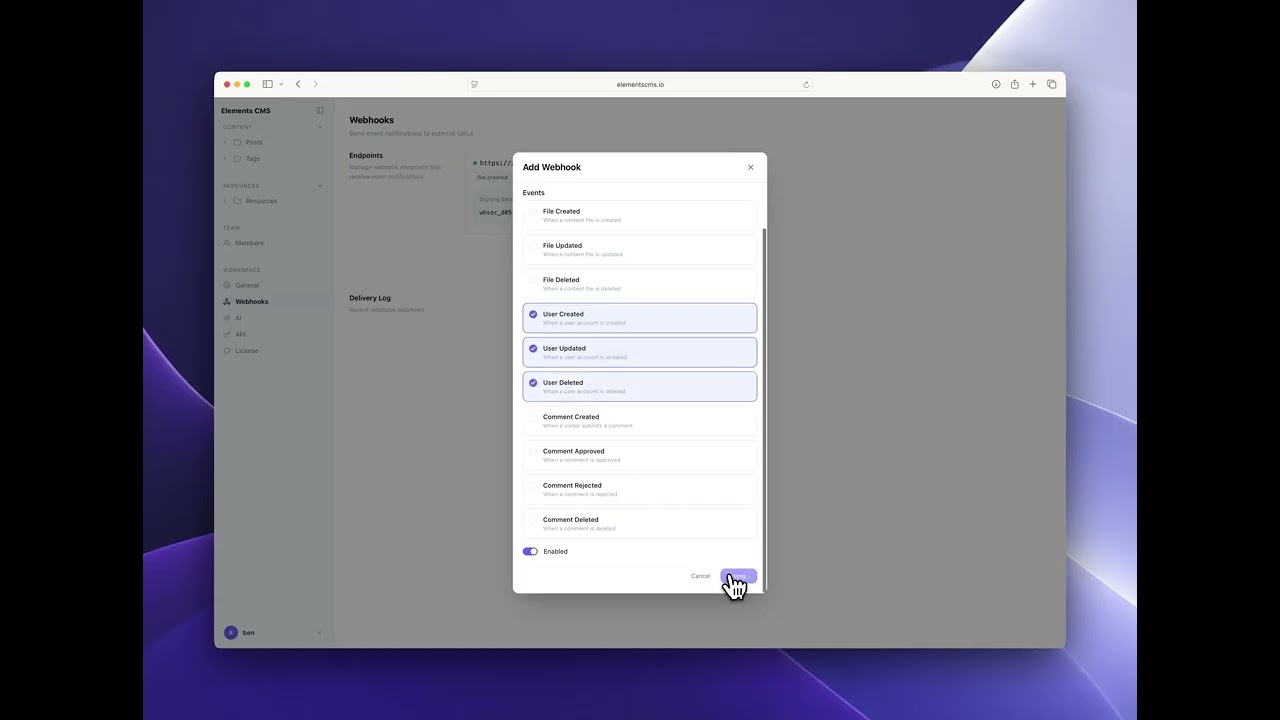Open the Share menu icon
Screen dimensions: 1280x720
[1014, 84]
